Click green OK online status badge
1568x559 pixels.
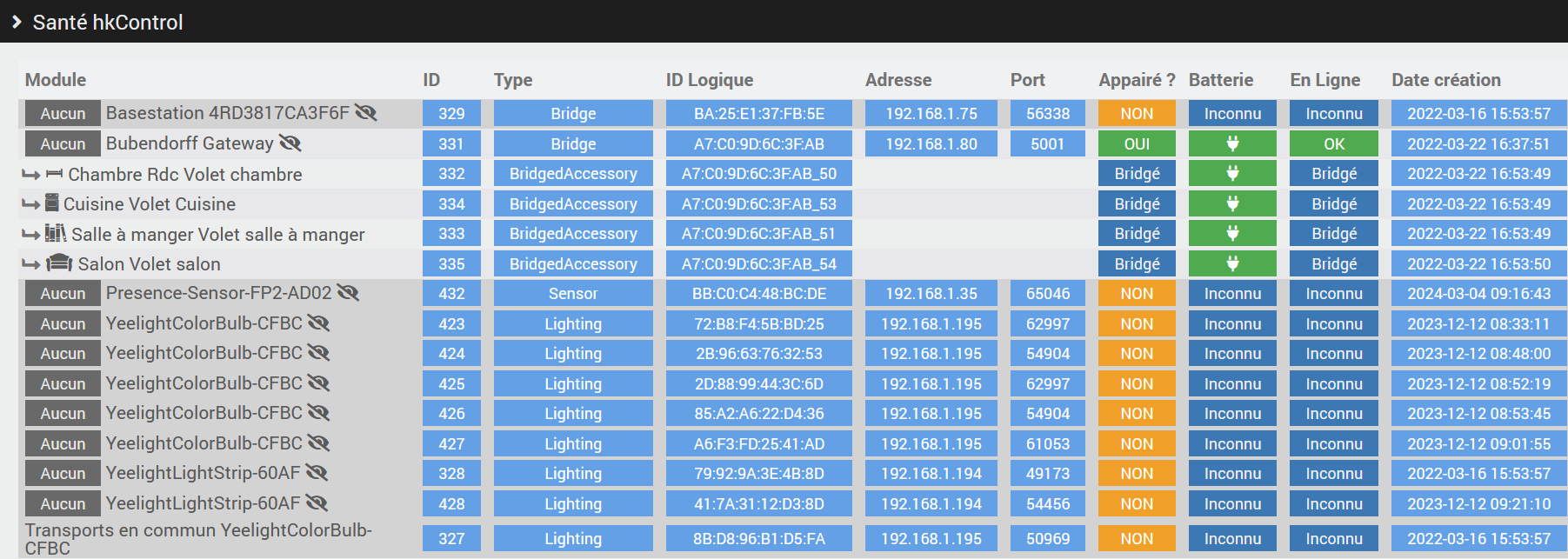[1334, 143]
